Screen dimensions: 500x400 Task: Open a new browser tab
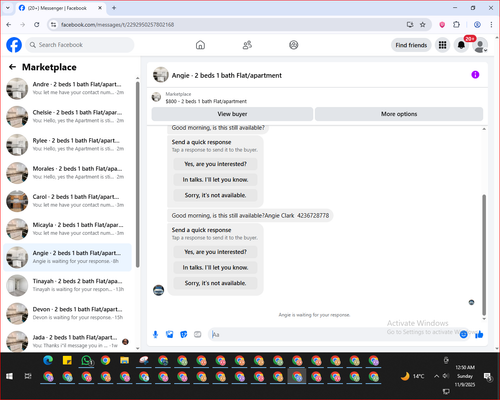[x=114, y=8]
